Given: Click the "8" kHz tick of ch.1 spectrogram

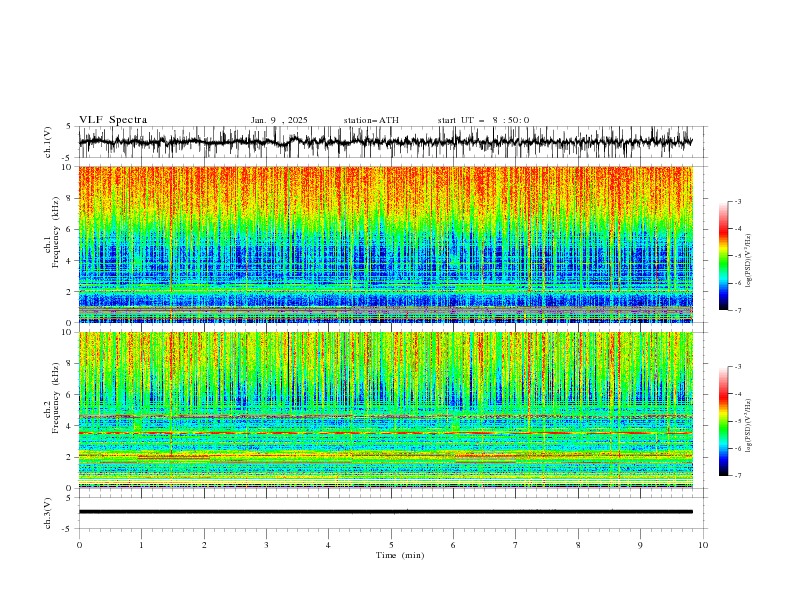Looking at the screenshot, I should 70,198.
